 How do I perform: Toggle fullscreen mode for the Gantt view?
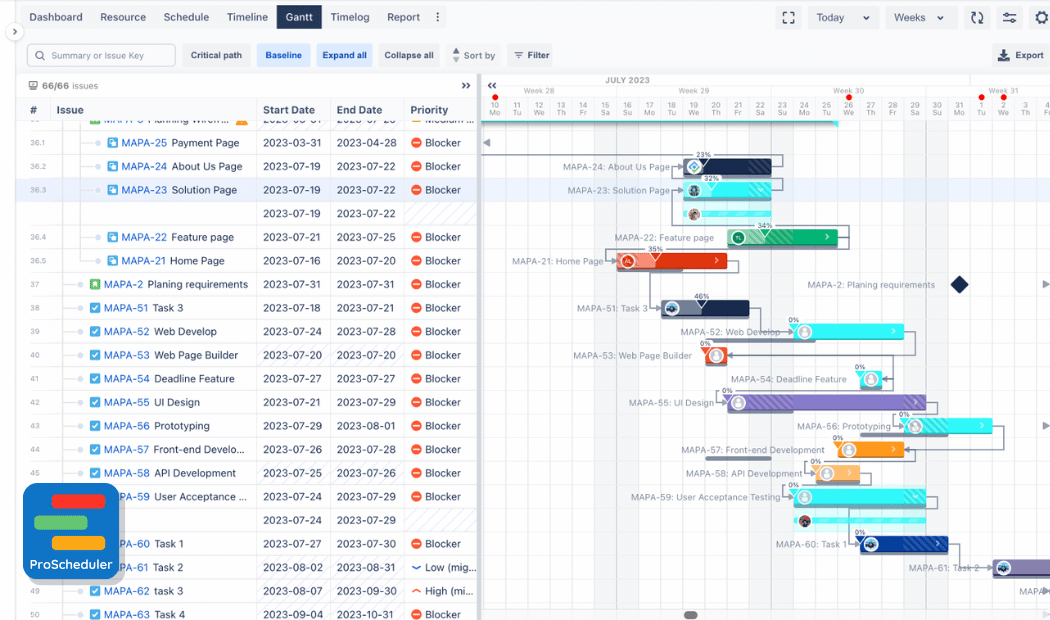[x=788, y=17]
